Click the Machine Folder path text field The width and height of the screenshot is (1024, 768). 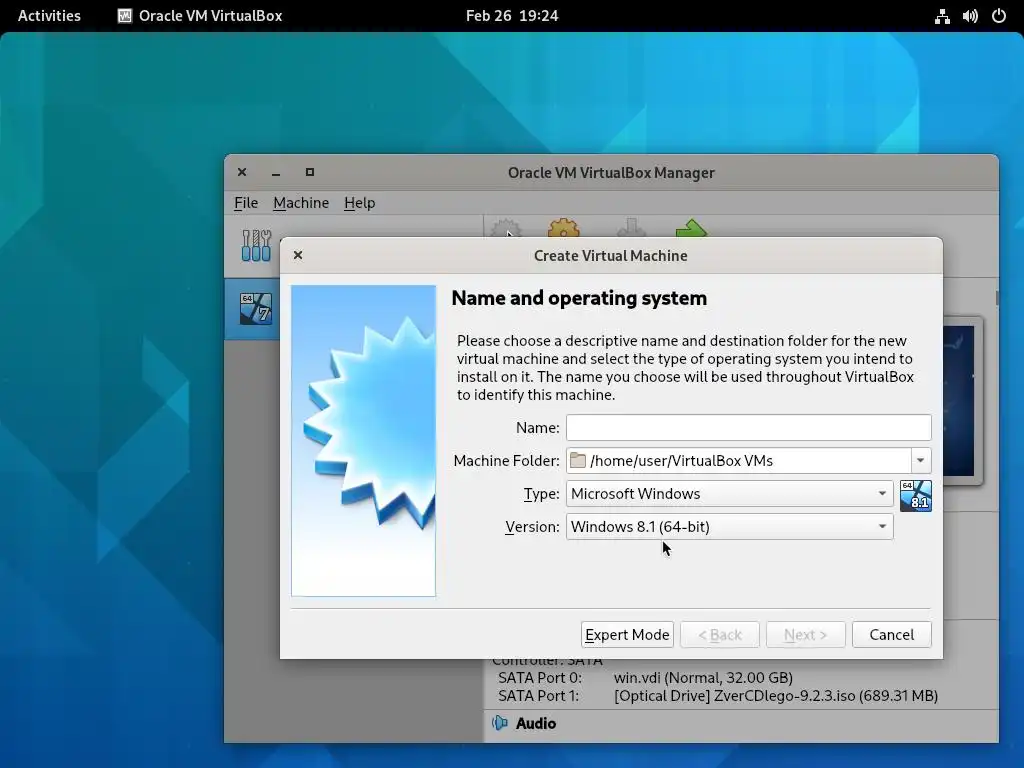739,460
